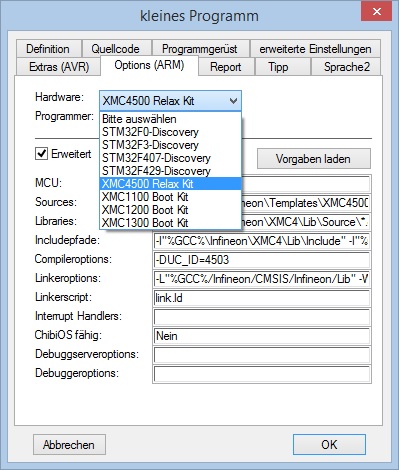Confirm the dialog with OK
The width and height of the screenshot is (399, 470).
tap(329, 444)
